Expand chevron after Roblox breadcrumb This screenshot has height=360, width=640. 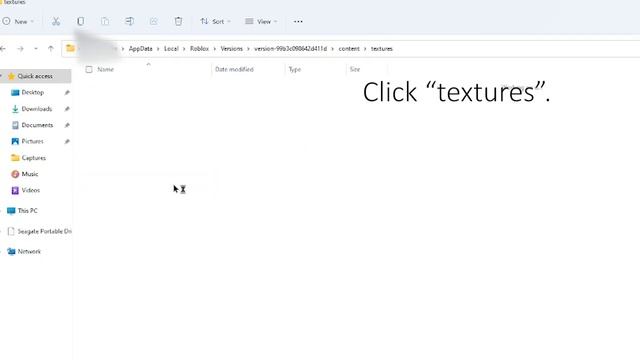tap(215, 49)
